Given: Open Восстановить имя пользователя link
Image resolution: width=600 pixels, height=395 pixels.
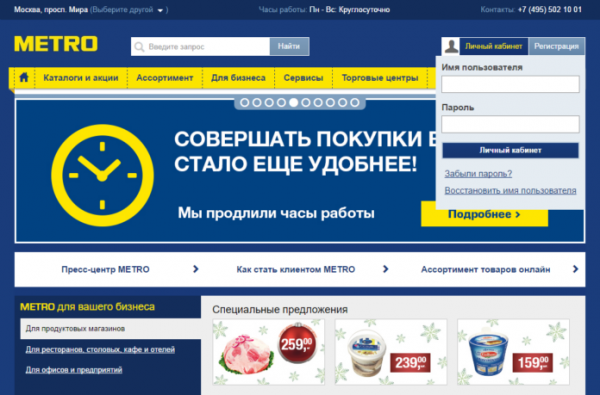Looking at the screenshot, I should 510,190.
